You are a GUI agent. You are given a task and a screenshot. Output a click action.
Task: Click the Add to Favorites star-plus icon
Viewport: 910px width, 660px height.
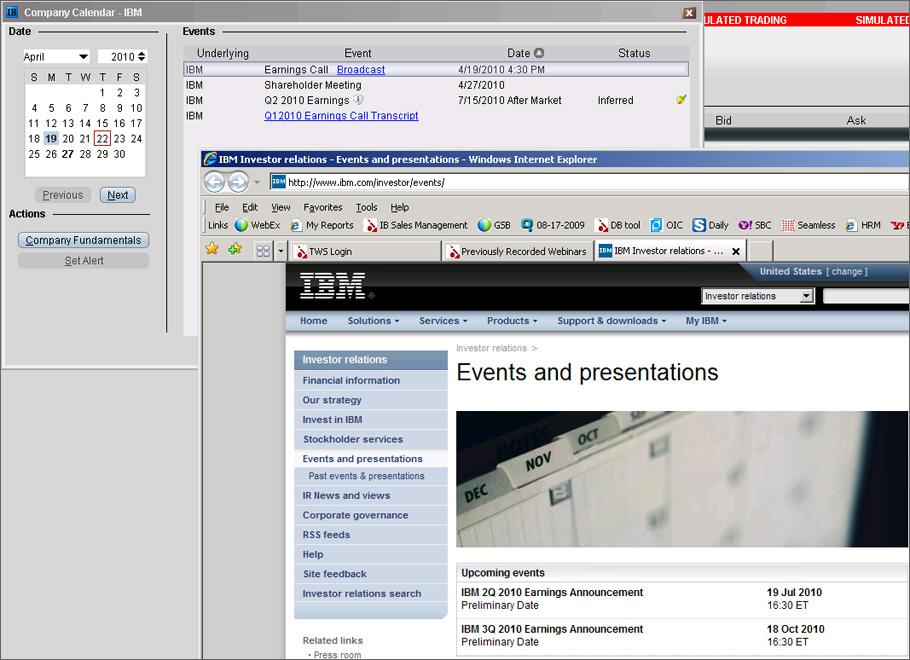click(x=235, y=249)
